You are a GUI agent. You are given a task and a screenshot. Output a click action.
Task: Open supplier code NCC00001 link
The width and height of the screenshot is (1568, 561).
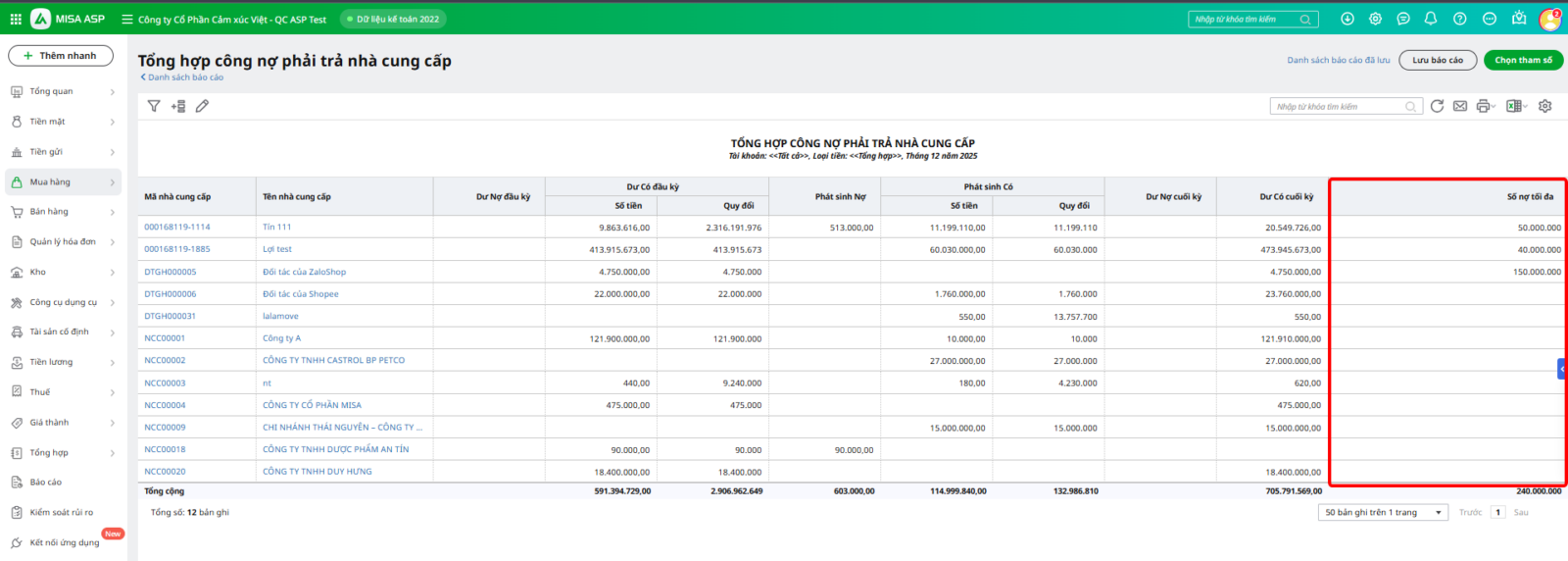(x=165, y=338)
